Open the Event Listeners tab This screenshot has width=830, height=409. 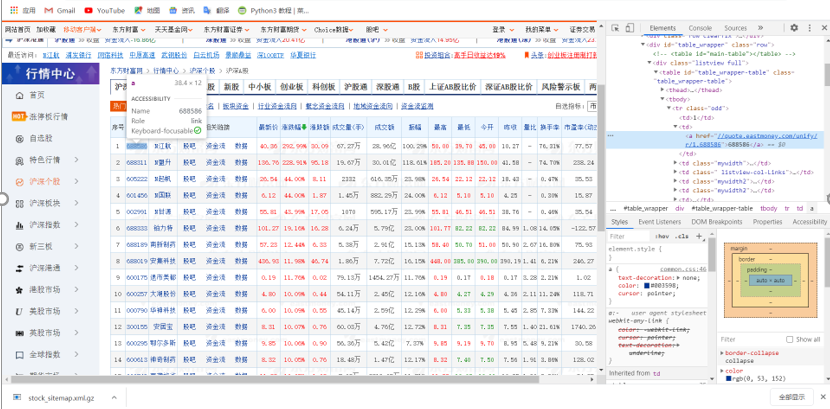(660, 222)
